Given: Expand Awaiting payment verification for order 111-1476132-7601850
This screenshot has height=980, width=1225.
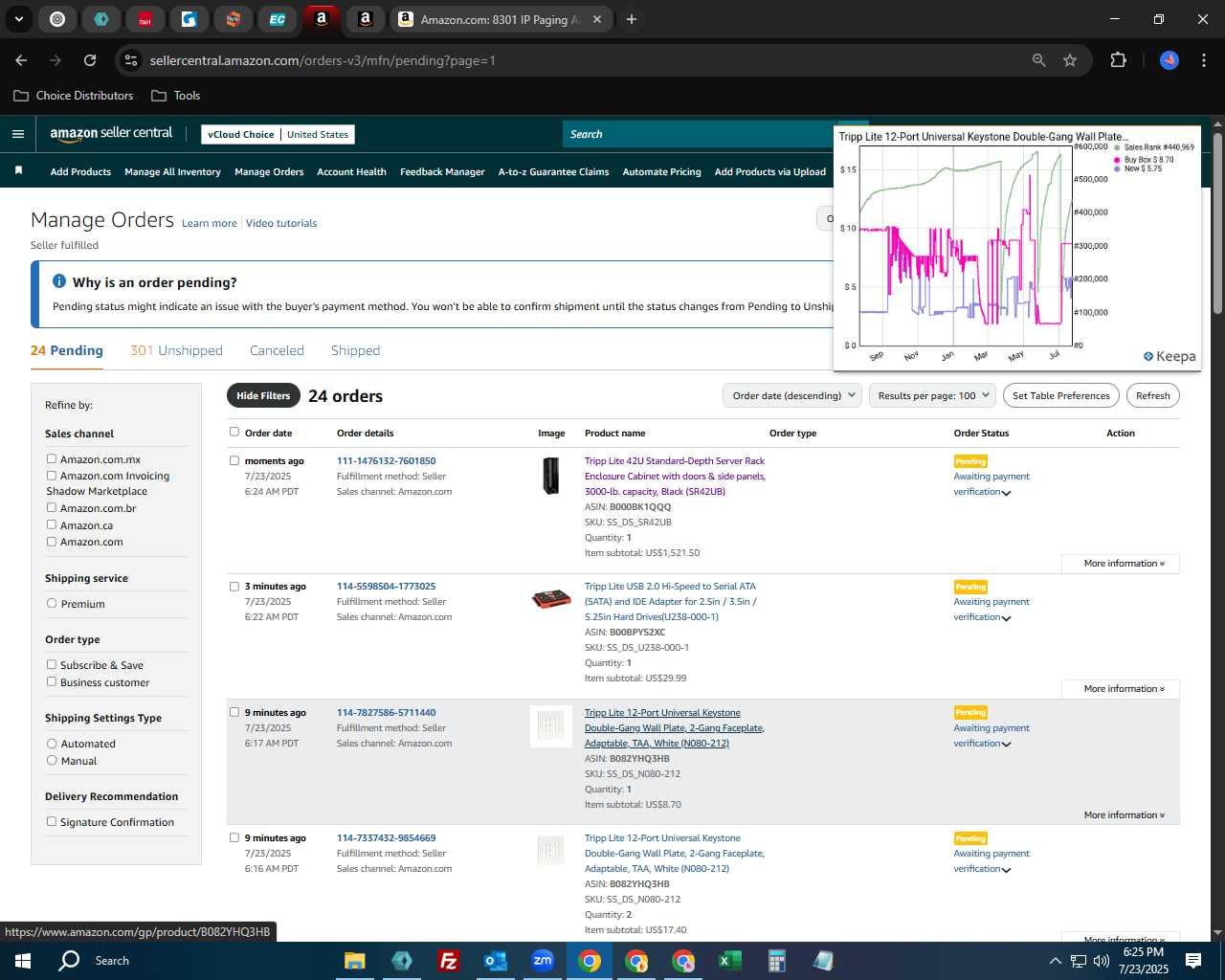Looking at the screenshot, I should click(x=1006, y=493).
